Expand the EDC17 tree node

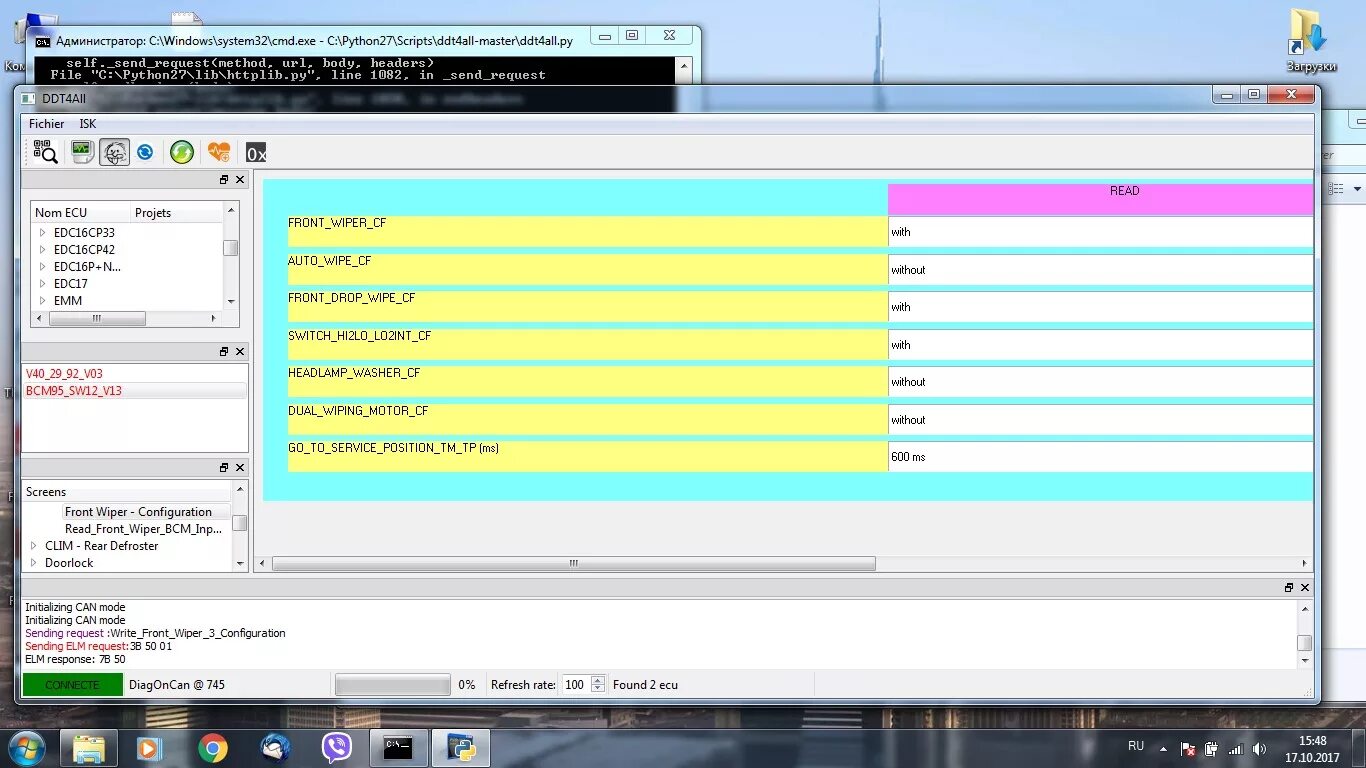[42, 284]
